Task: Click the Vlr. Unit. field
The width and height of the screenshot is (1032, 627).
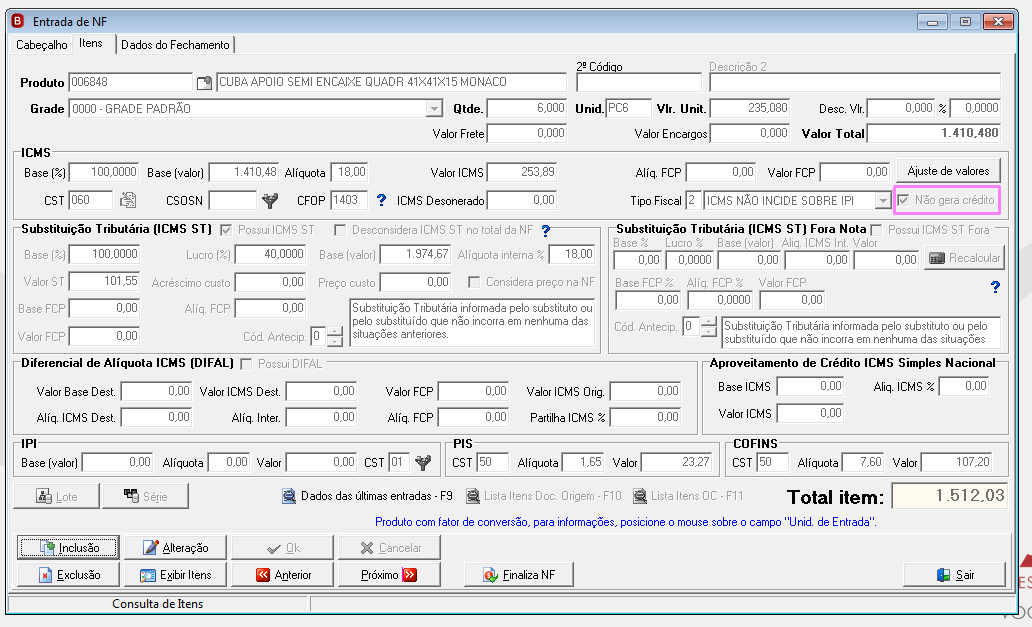Action: click(x=749, y=108)
